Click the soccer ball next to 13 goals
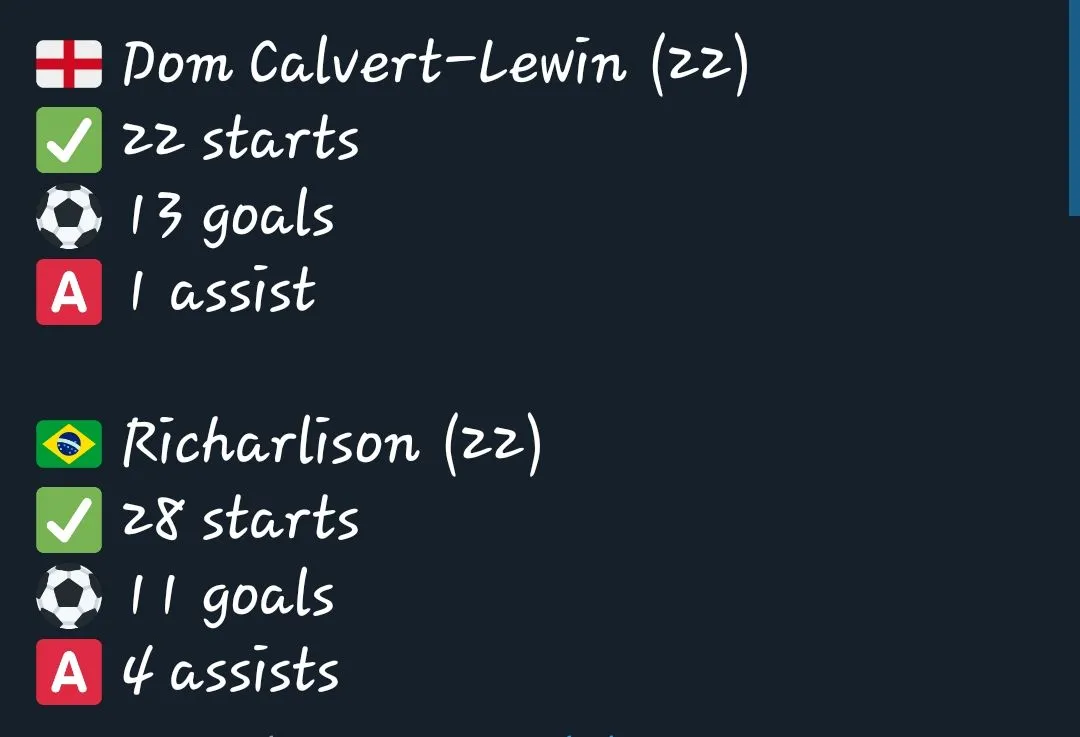 click(x=68, y=216)
